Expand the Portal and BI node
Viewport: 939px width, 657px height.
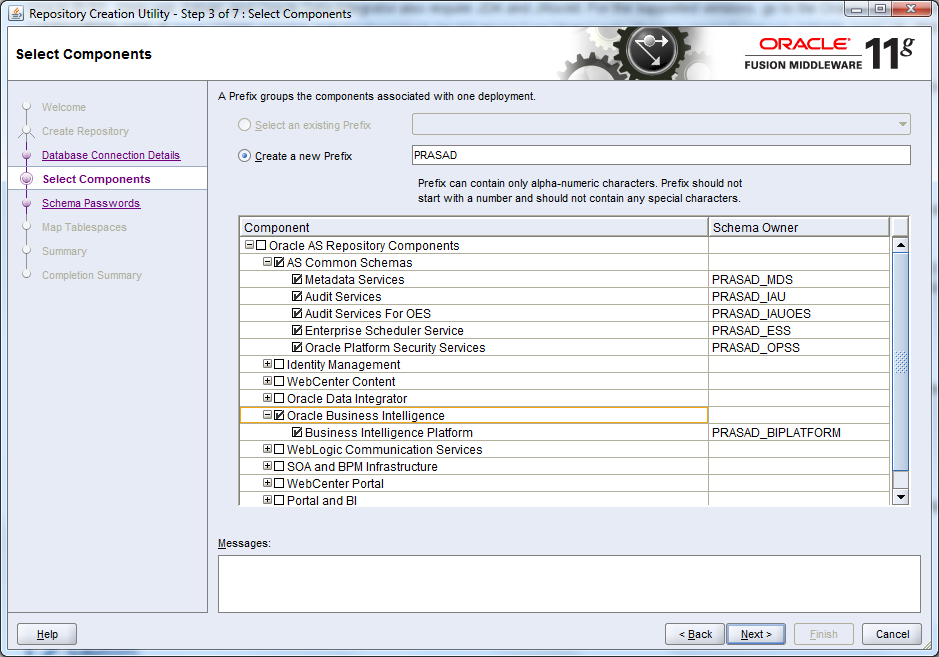(268, 499)
